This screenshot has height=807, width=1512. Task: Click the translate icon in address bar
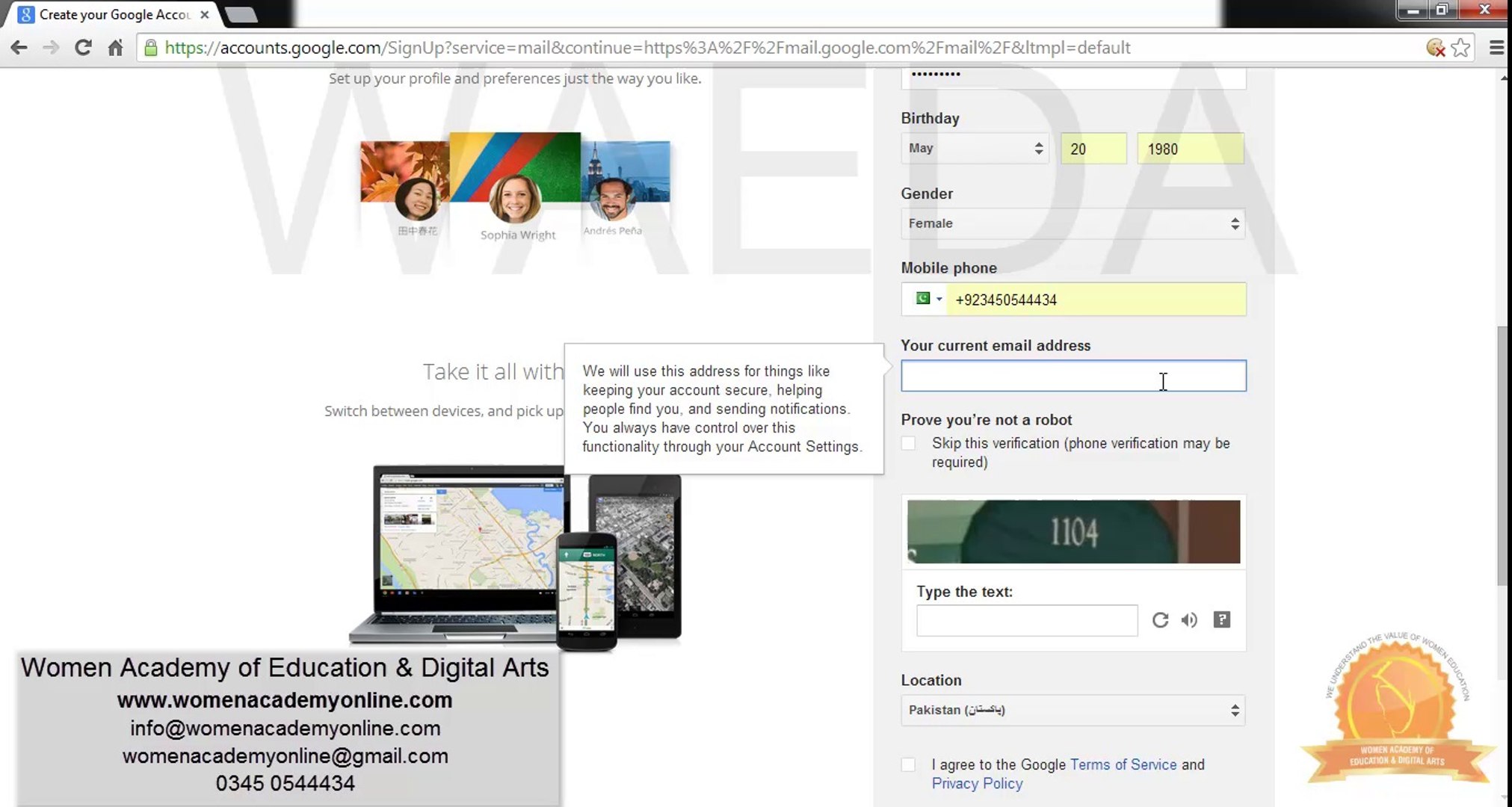tap(1434, 47)
